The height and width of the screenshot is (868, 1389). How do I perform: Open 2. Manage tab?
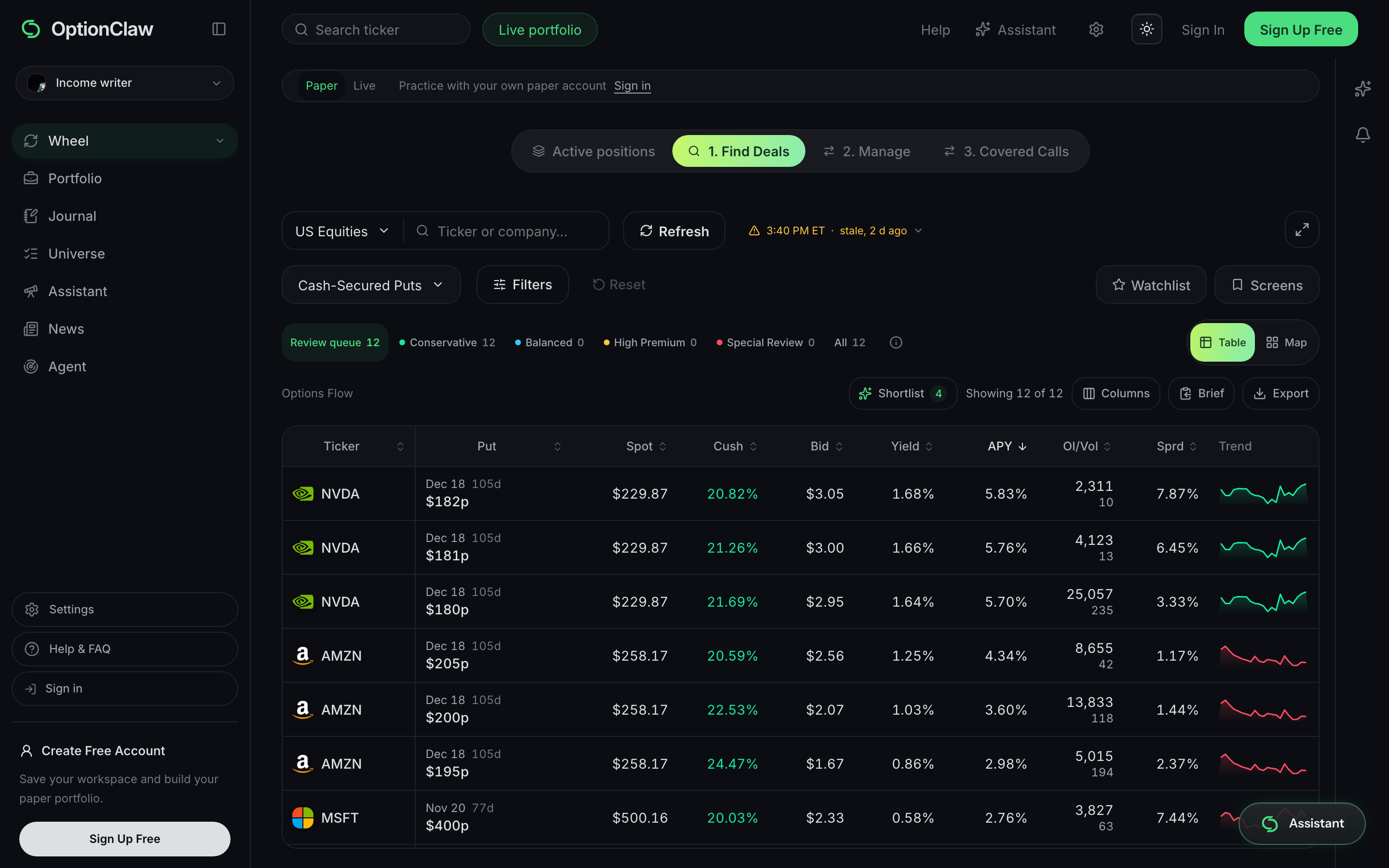(867, 151)
